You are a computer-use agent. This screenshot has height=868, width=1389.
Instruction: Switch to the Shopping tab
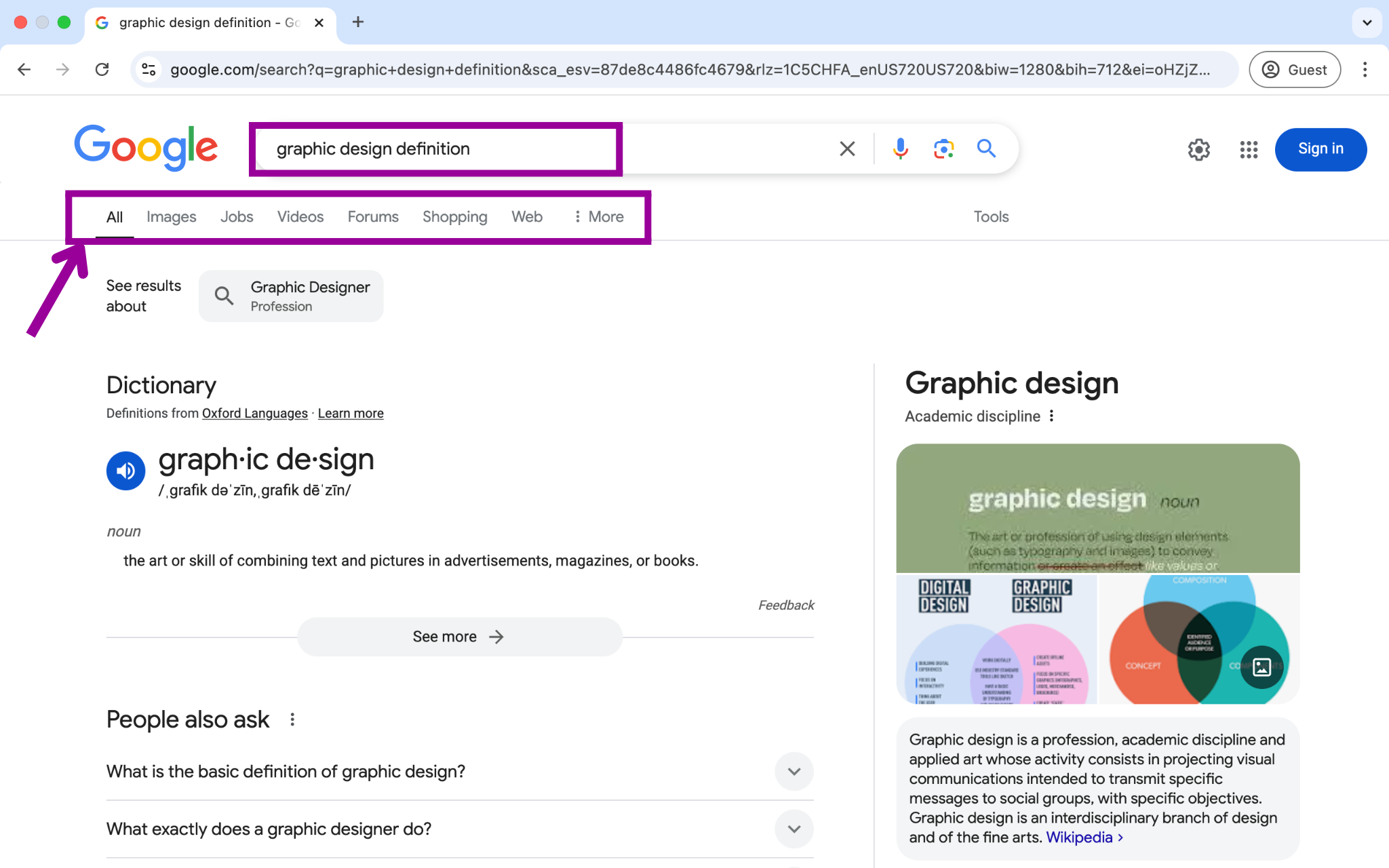(455, 217)
